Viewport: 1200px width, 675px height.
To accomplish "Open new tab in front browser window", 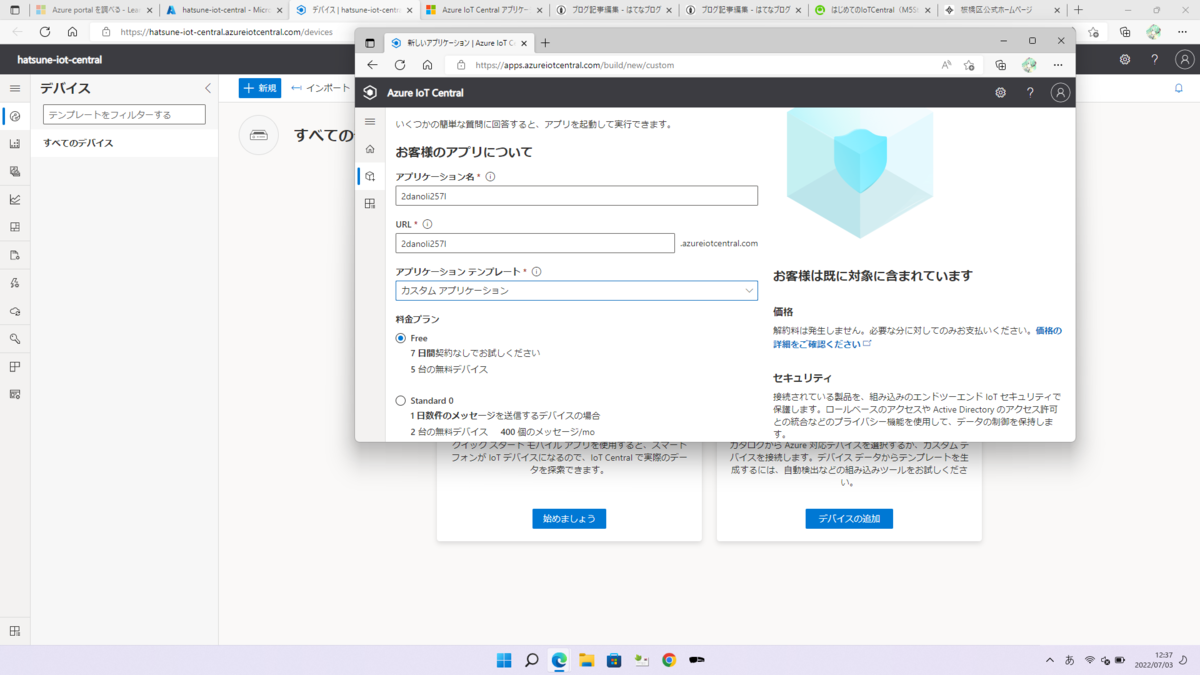I will coord(545,43).
